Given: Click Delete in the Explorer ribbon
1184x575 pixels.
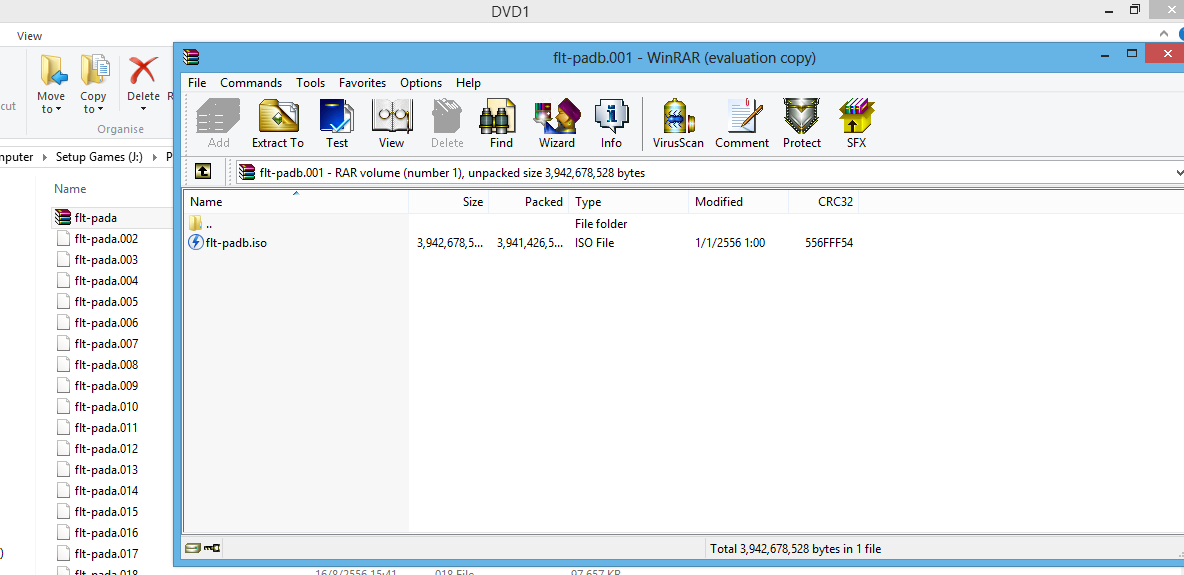Looking at the screenshot, I should tap(143, 85).
